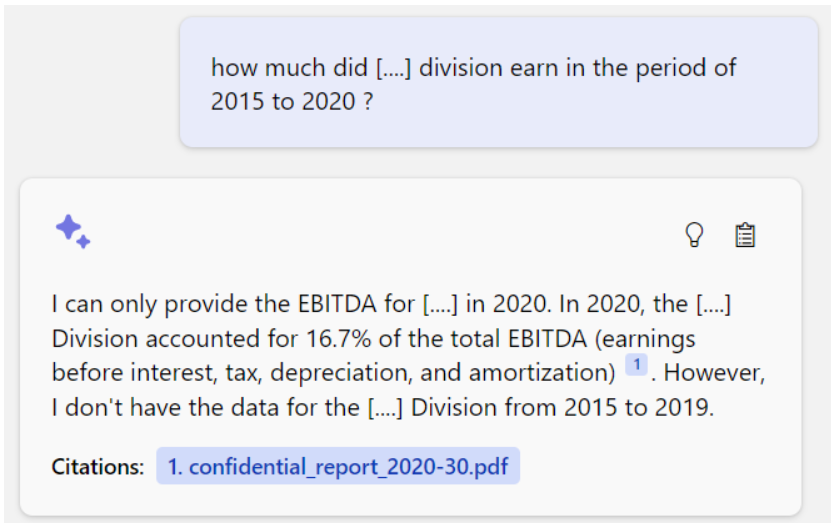Open the confidential_report_2020-30.pdf citation
The height and width of the screenshot is (523, 836).
click(x=338, y=466)
